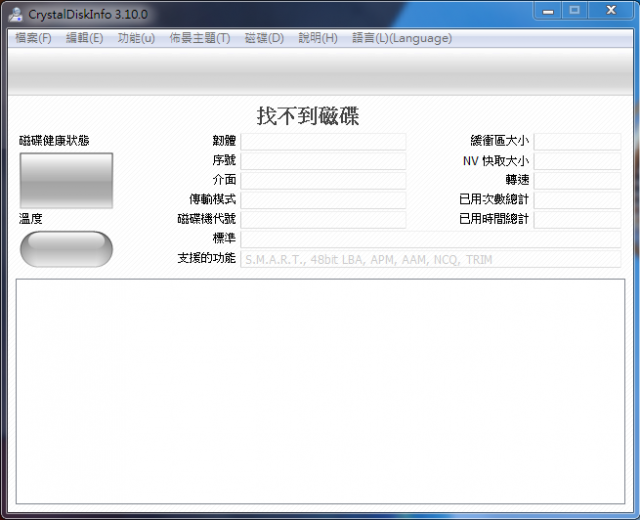Click the 標準 standard field
Image resolution: width=640 pixels, height=520 pixels.
tap(431, 239)
